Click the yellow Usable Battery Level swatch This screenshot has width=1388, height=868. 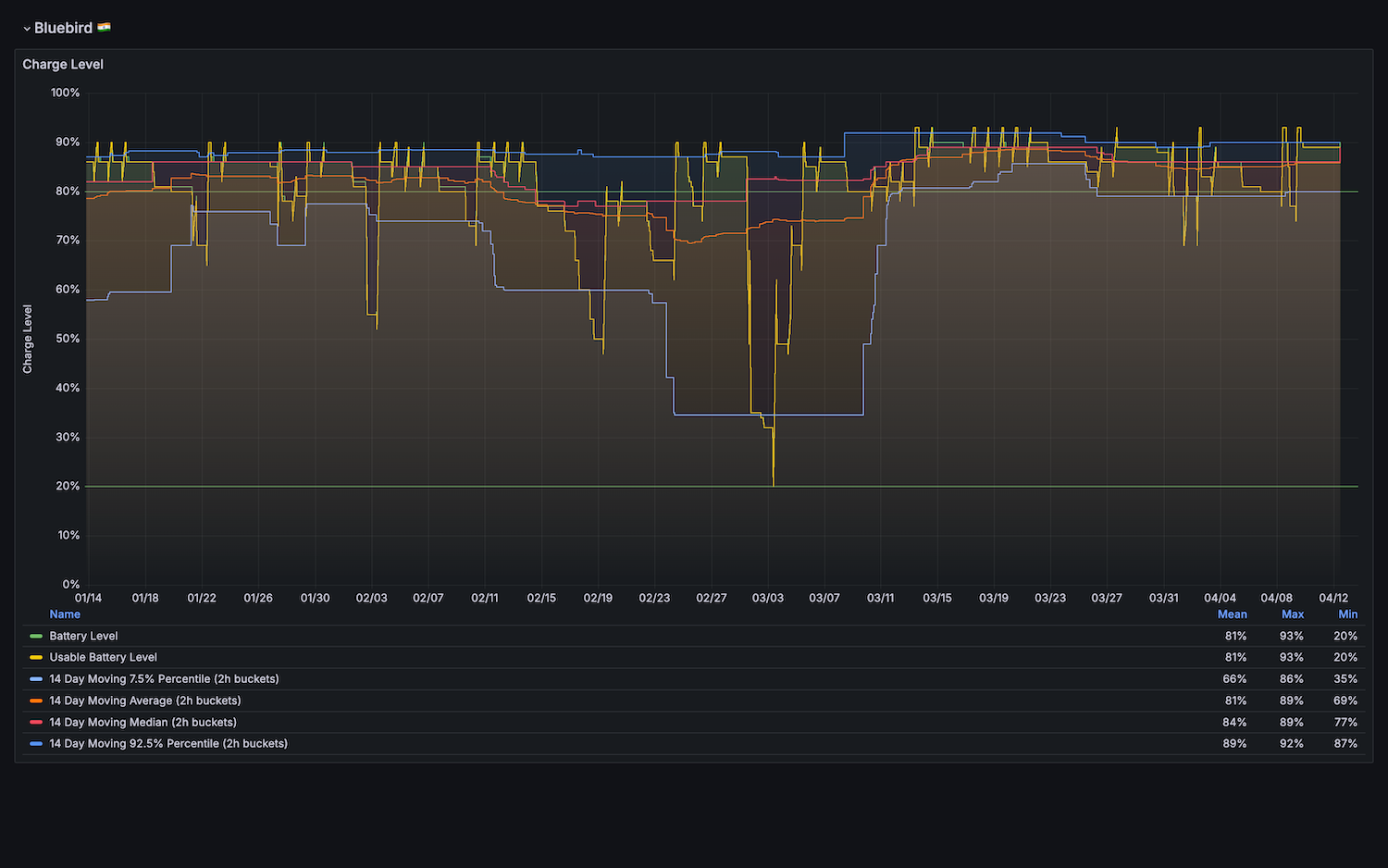36,658
